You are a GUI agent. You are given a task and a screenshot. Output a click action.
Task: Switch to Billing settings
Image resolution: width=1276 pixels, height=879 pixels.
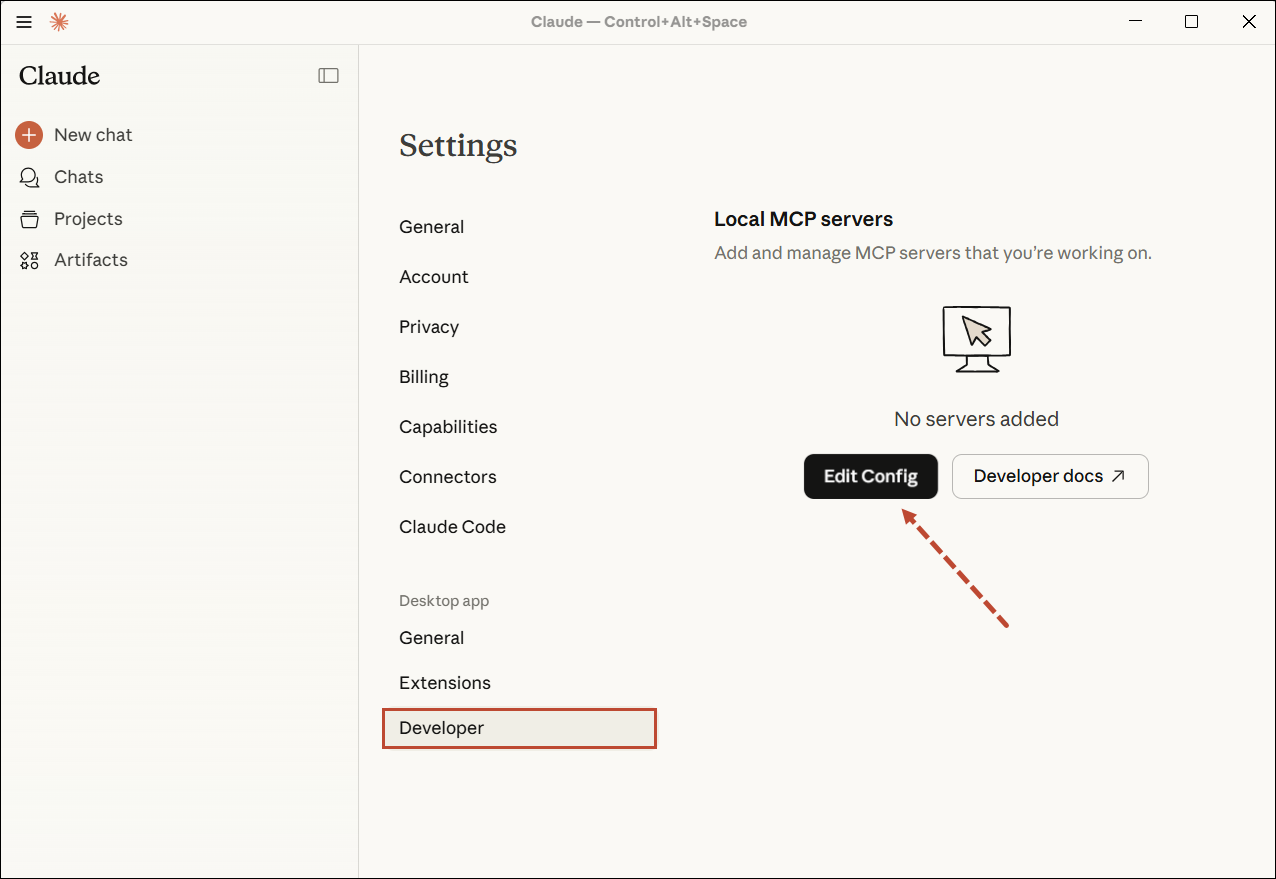pos(424,377)
